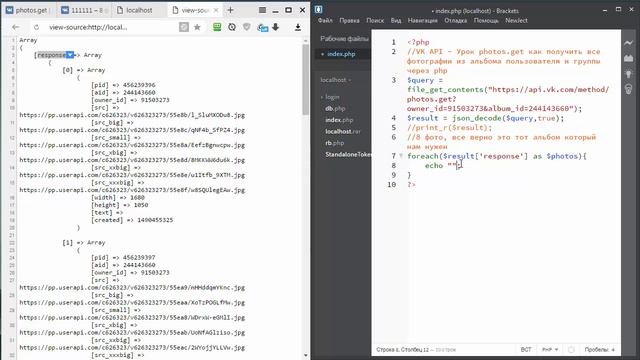The height and width of the screenshot is (360, 640).
Task: Click the browser page vertical scrollbar thumb
Action: [x=305, y=79]
